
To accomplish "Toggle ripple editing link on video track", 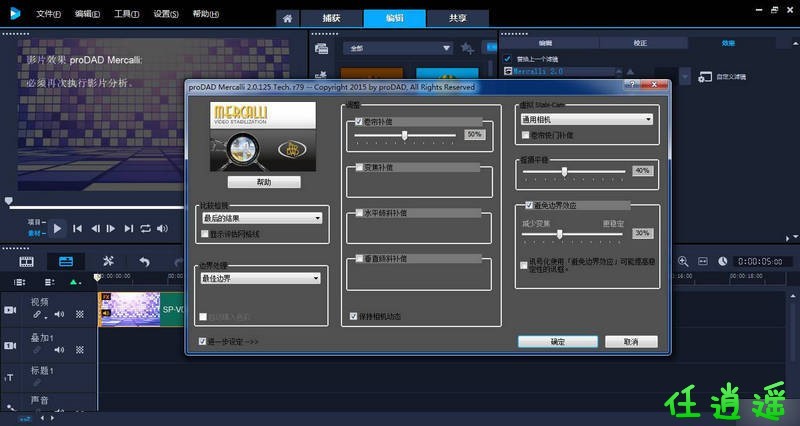I will pos(38,315).
